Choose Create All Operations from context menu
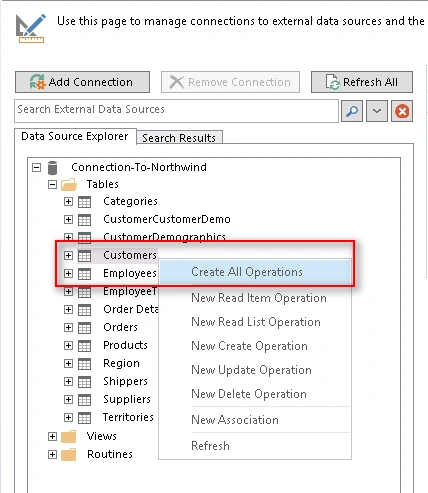This screenshot has height=493, width=428. (255, 272)
